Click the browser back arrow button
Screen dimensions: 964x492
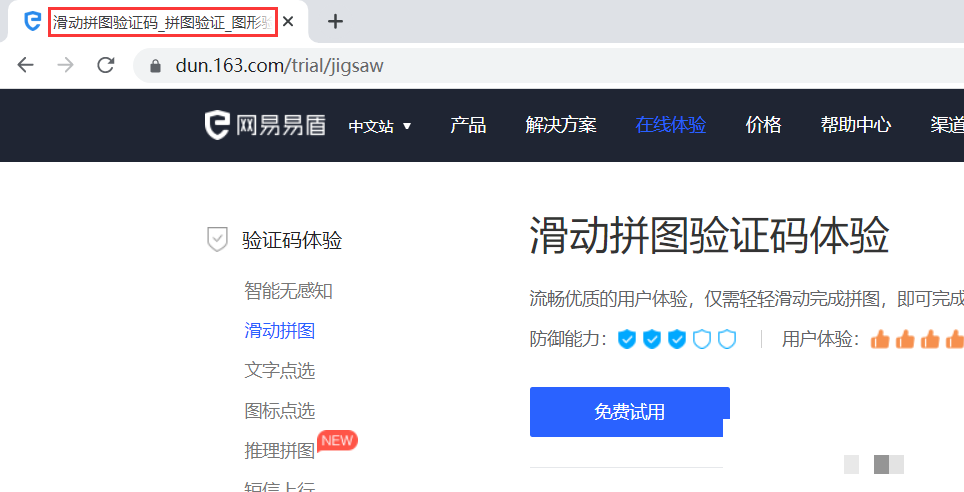coord(25,65)
